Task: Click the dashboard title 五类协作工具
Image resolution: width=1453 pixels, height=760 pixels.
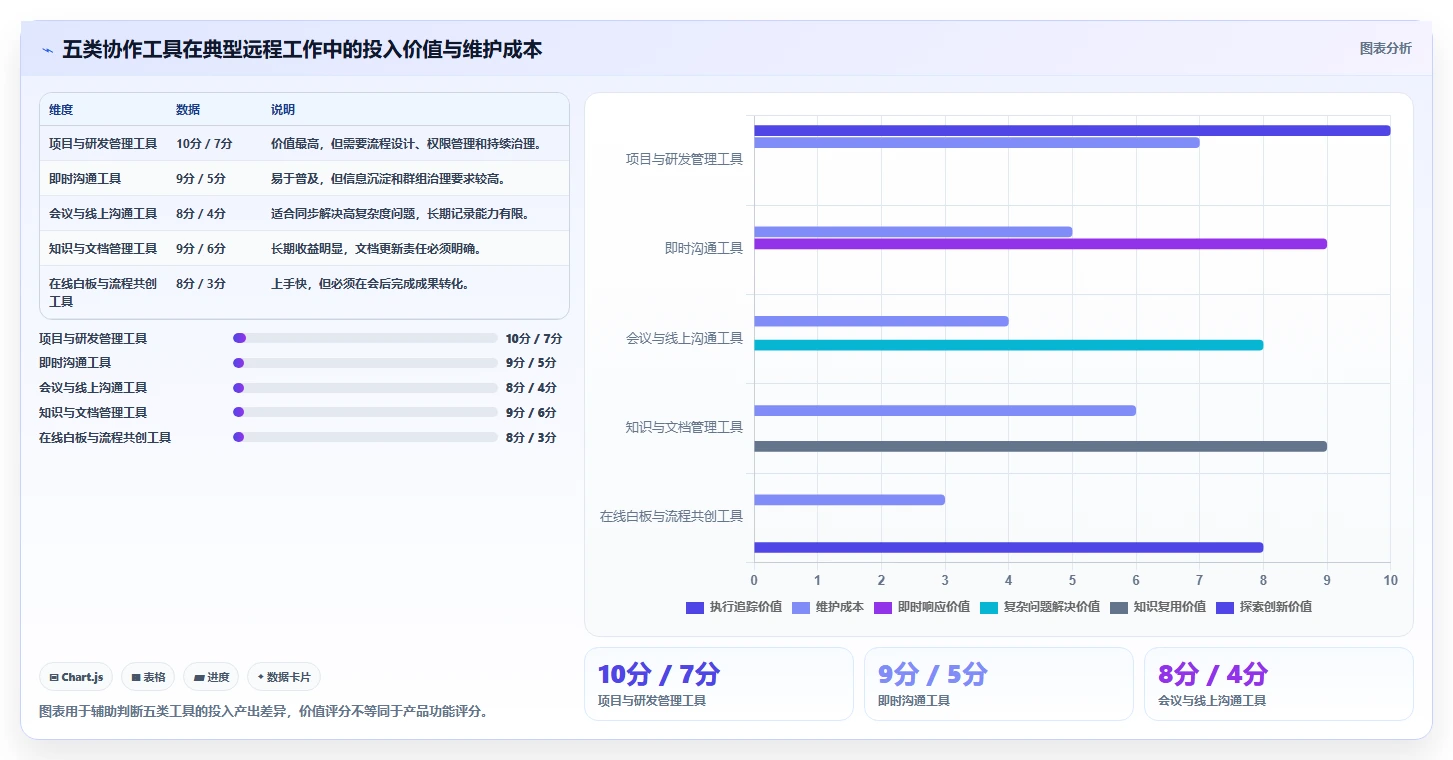Action: point(302,49)
